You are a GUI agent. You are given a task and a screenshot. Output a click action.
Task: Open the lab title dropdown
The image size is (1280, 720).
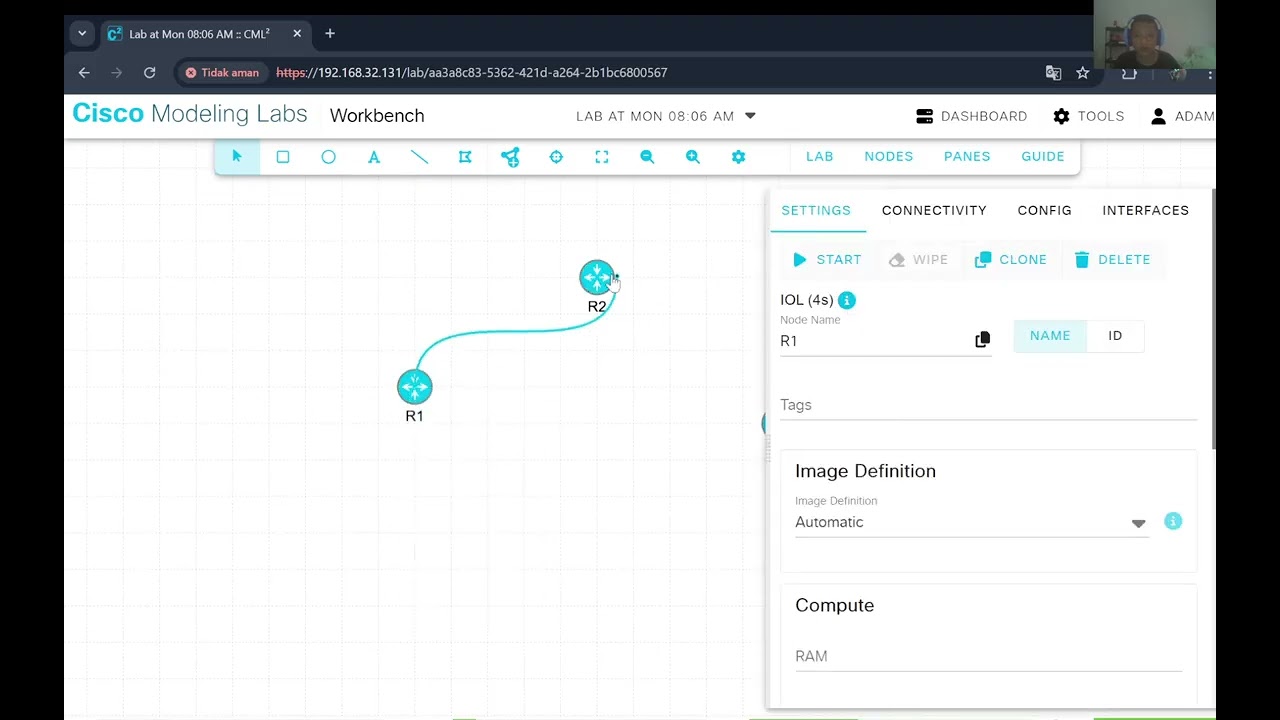tap(666, 116)
